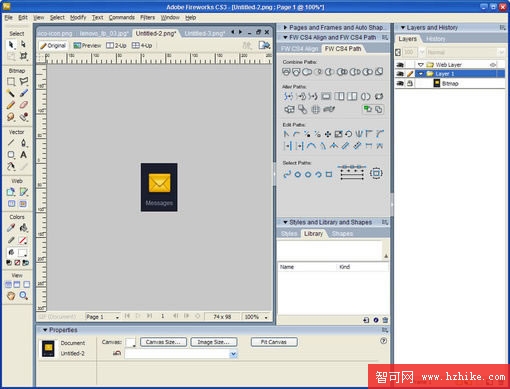
Task: Select the Eyedropper tool in Colors
Action: pyautogui.click(x=11, y=228)
